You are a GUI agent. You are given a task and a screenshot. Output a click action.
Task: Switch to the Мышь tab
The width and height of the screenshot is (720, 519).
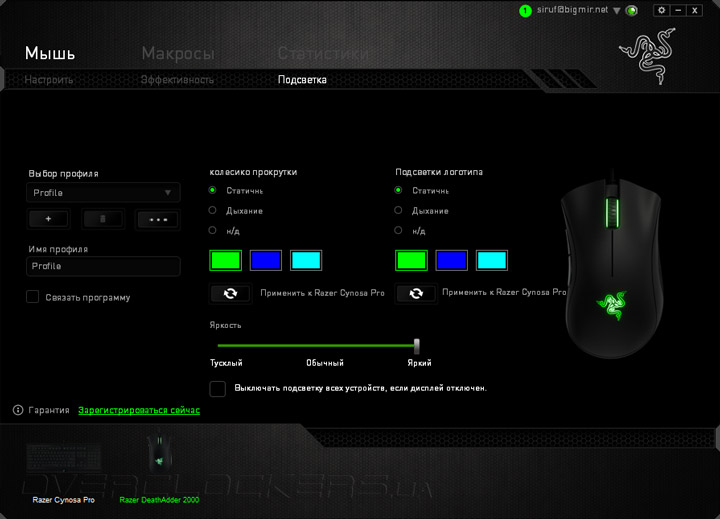coord(50,53)
